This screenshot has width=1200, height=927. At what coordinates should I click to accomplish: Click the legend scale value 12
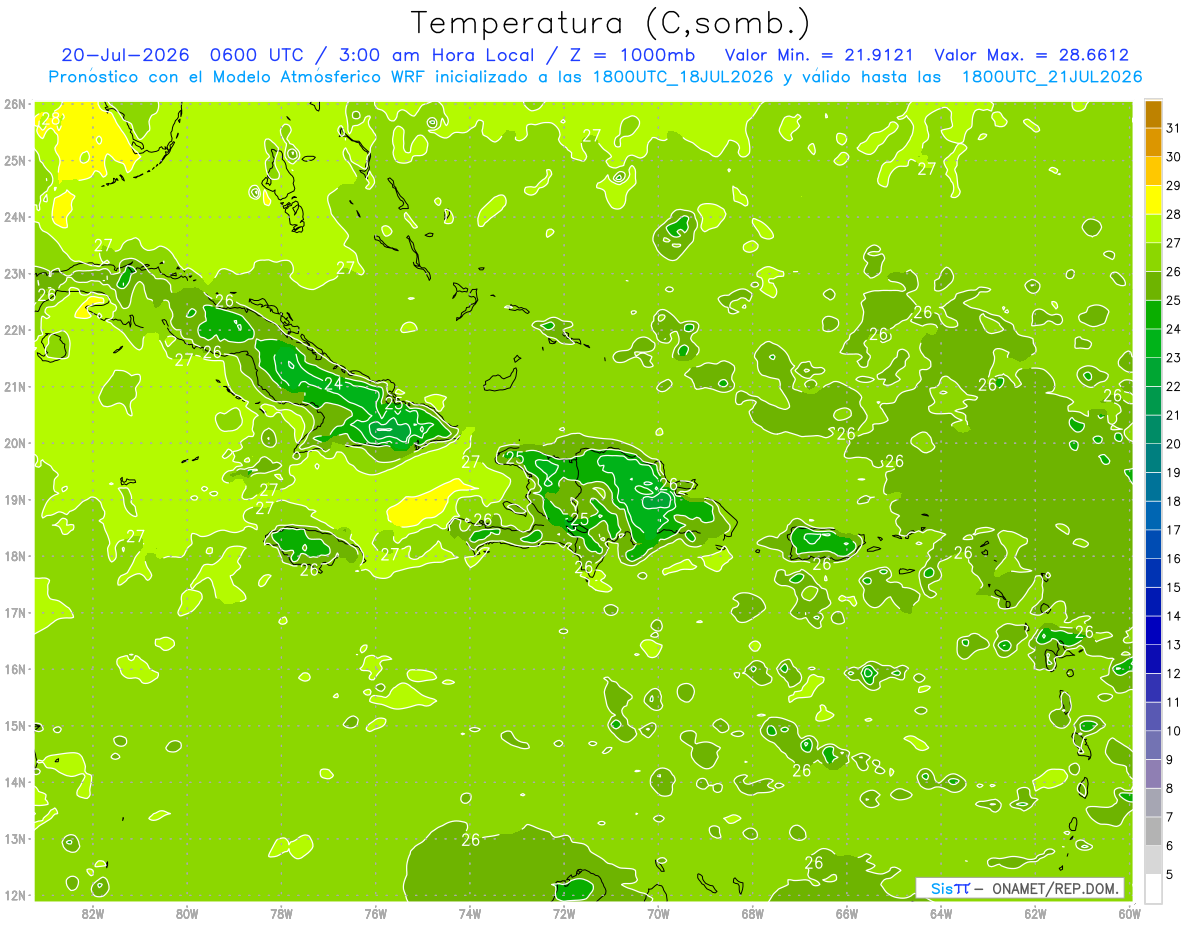pyautogui.click(x=1174, y=673)
